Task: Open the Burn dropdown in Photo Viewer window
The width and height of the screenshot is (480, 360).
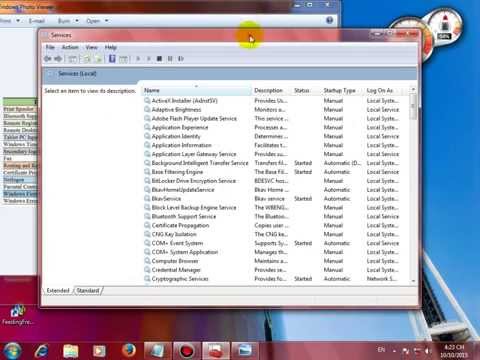Action: pos(68,21)
